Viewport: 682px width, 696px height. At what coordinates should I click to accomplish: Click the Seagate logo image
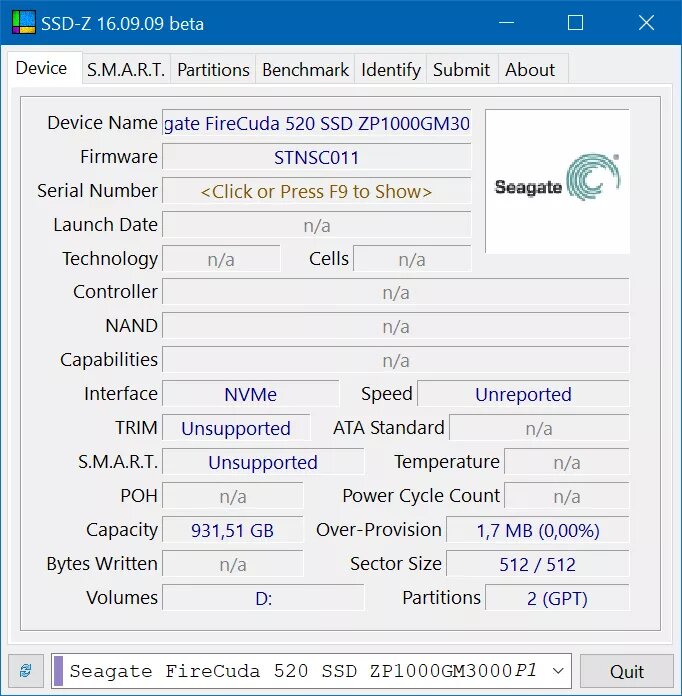[557, 182]
